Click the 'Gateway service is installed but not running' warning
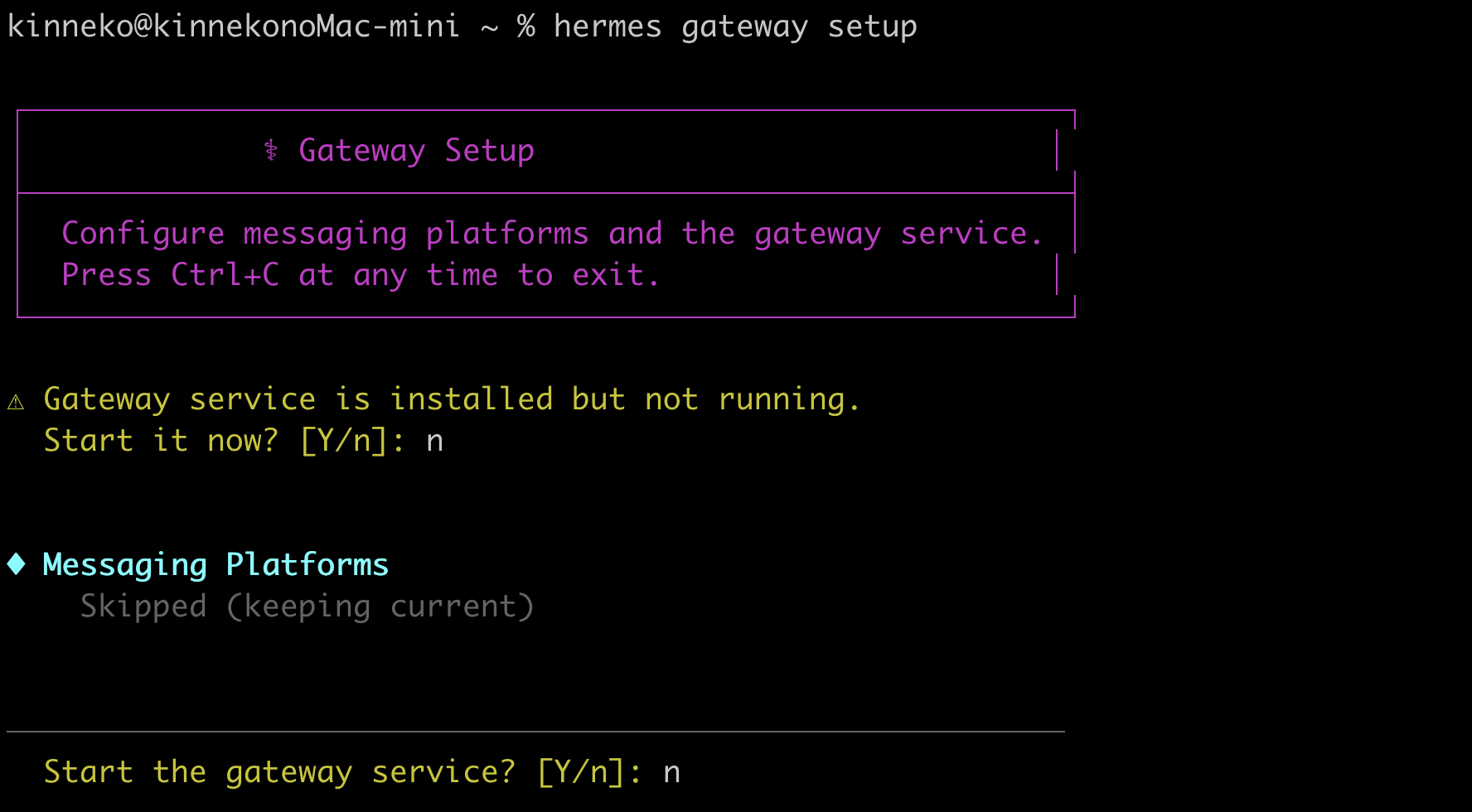Image resolution: width=1472 pixels, height=812 pixels. (453, 399)
